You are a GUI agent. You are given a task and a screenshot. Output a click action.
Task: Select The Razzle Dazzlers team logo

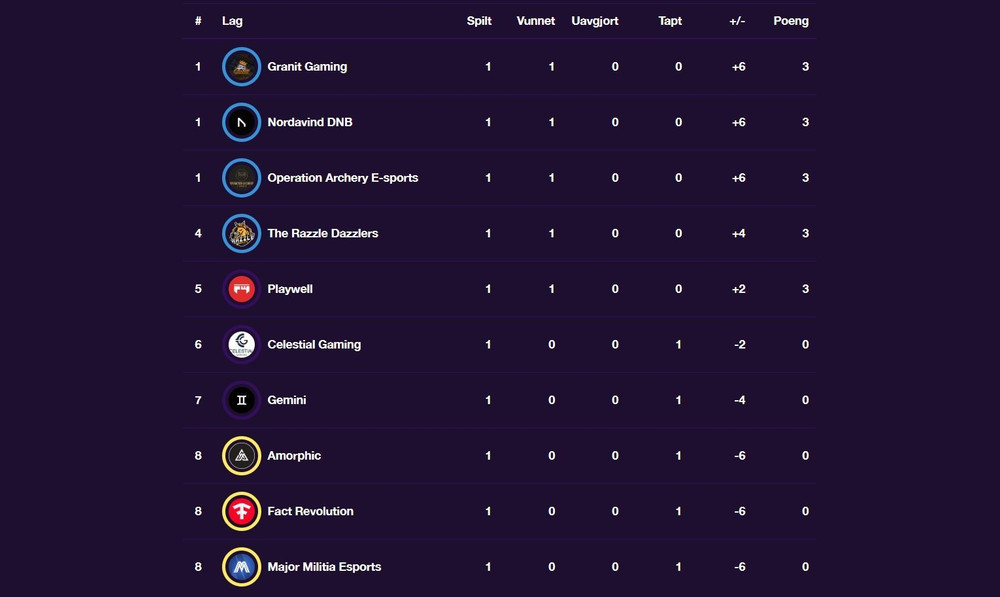[x=242, y=233]
